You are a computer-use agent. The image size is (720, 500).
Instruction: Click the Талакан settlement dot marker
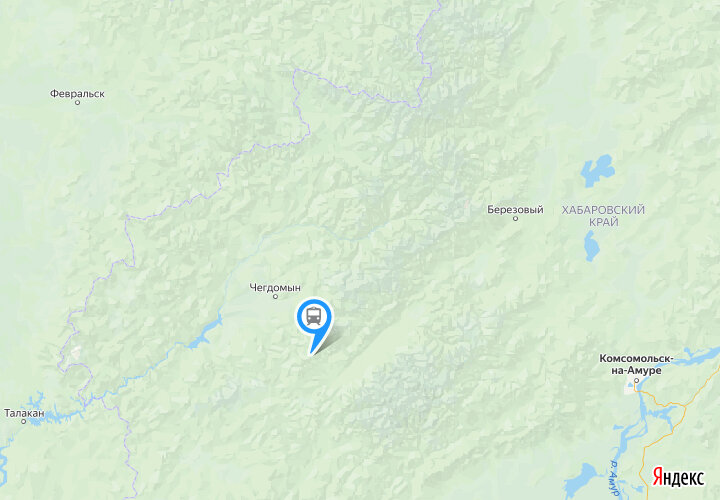click(x=23, y=421)
